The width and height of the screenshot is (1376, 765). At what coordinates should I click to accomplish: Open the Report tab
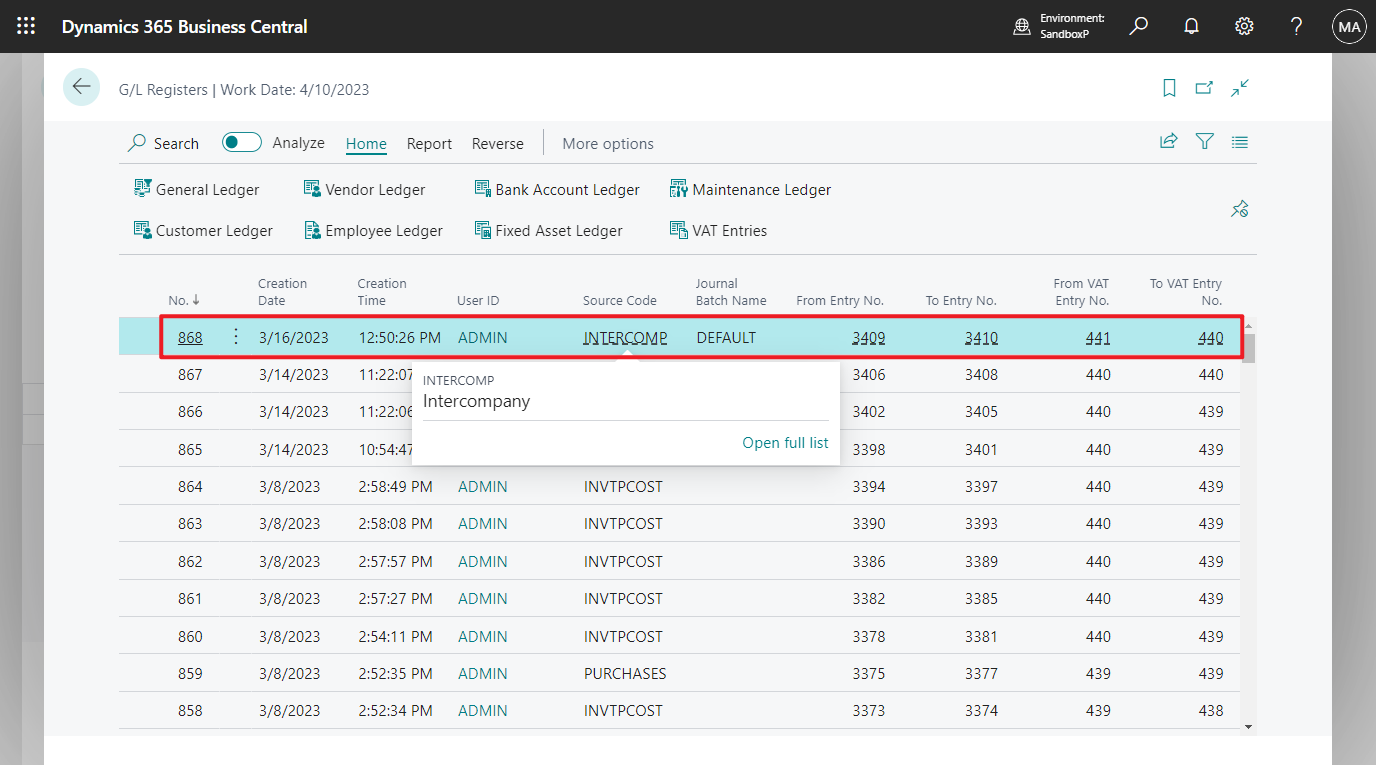pyautogui.click(x=429, y=144)
